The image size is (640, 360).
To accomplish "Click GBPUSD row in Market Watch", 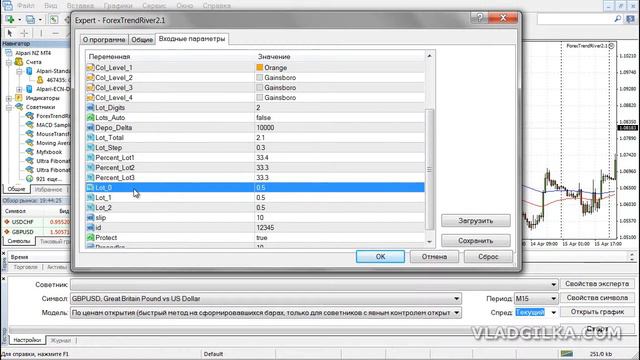I will (x=36, y=232).
